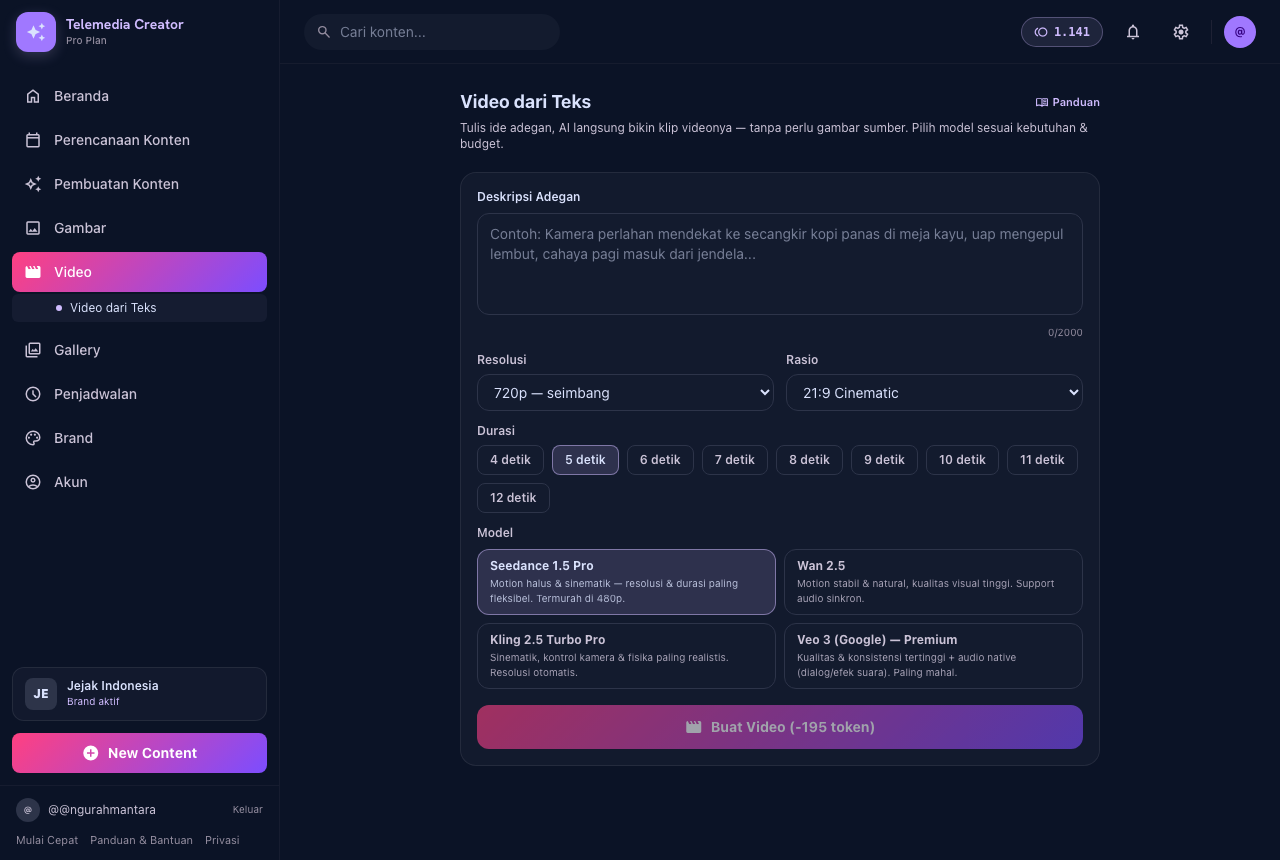The image size is (1280, 860).
Task: Select the 4 detik duration
Action: click(x=510, y=460)
